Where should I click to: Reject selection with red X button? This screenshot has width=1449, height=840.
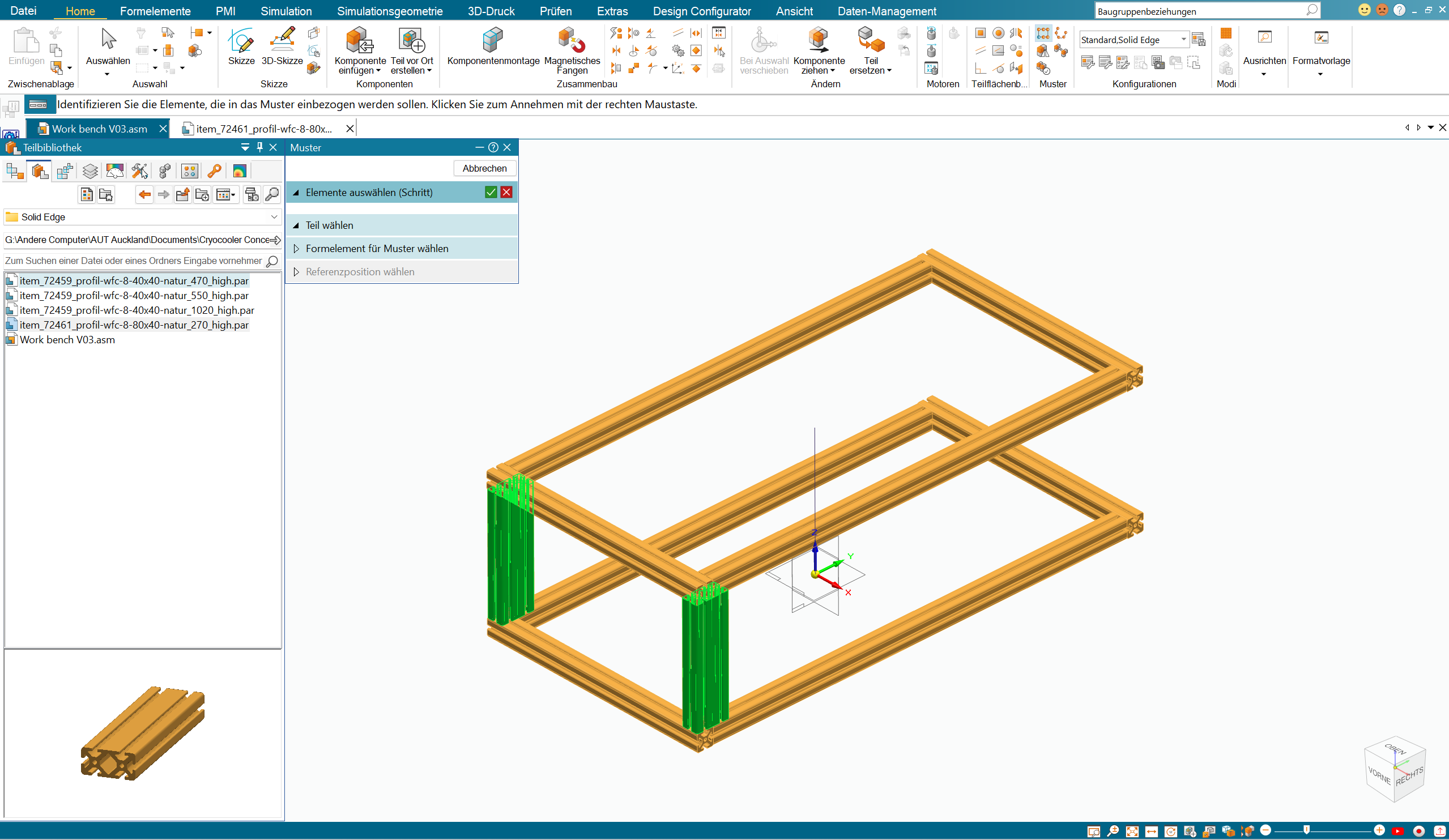pos(506,192)
